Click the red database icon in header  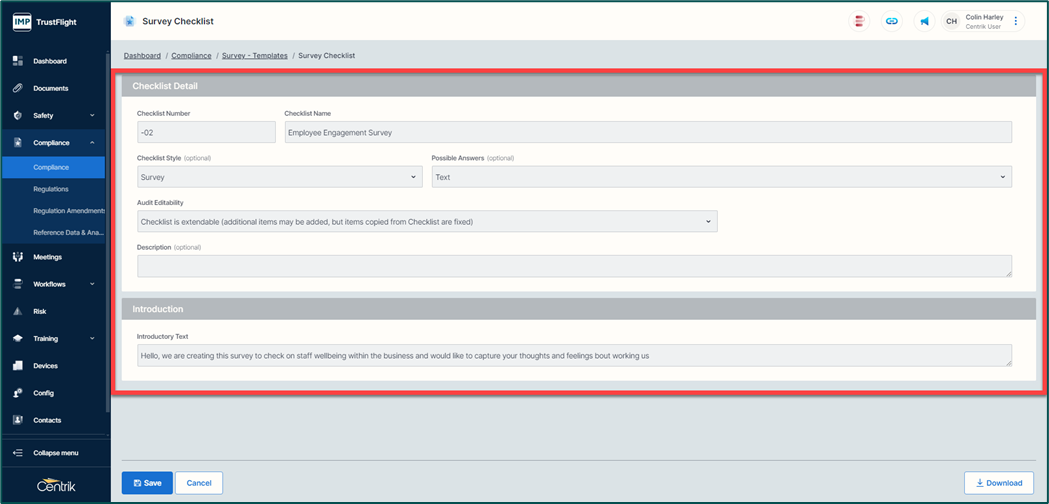click(x=859, y=21)
